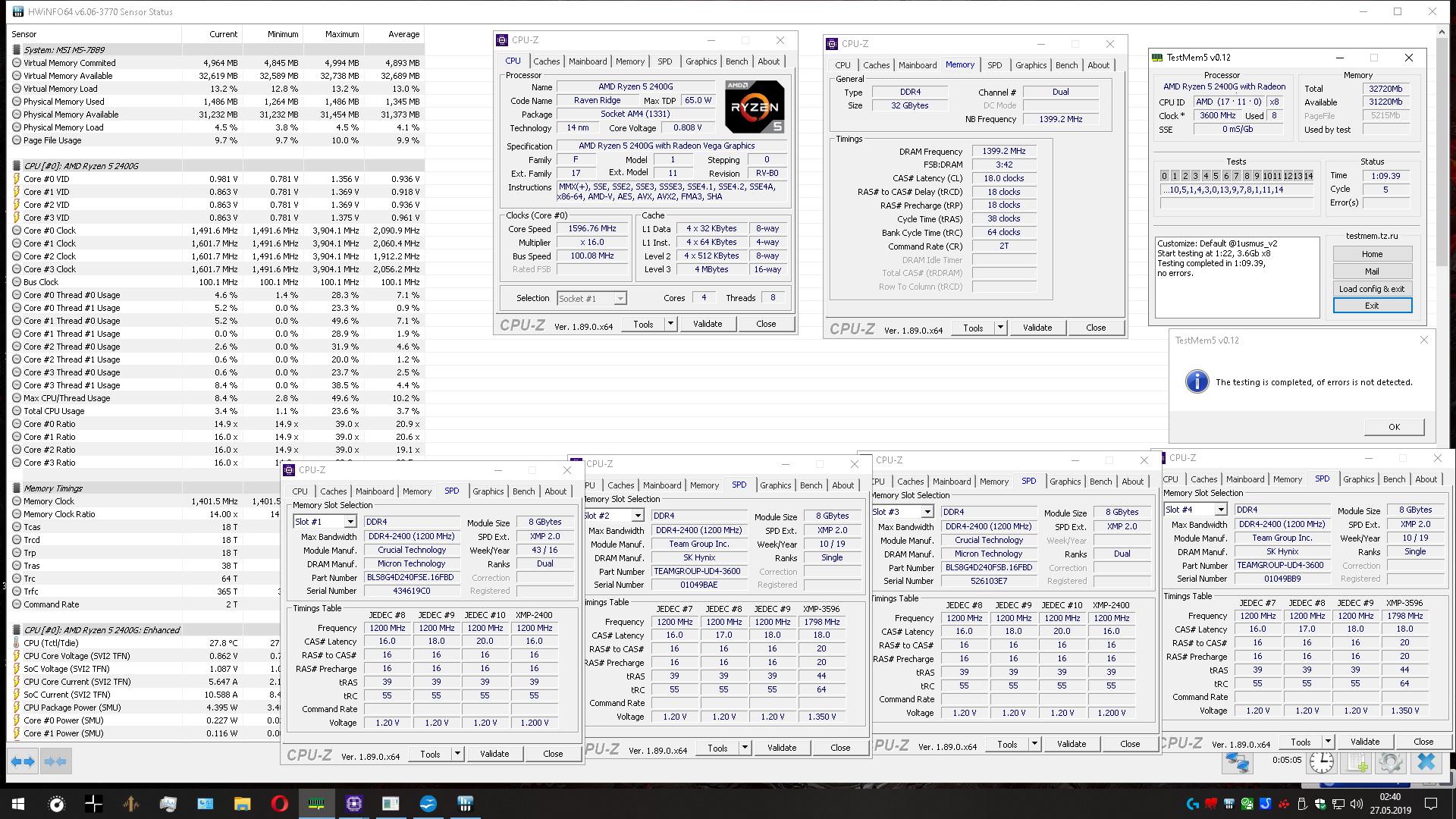Screen dimensions: 1456x819
Task: Click HWiNFO network monitors icon
Action: point(1237,761)
